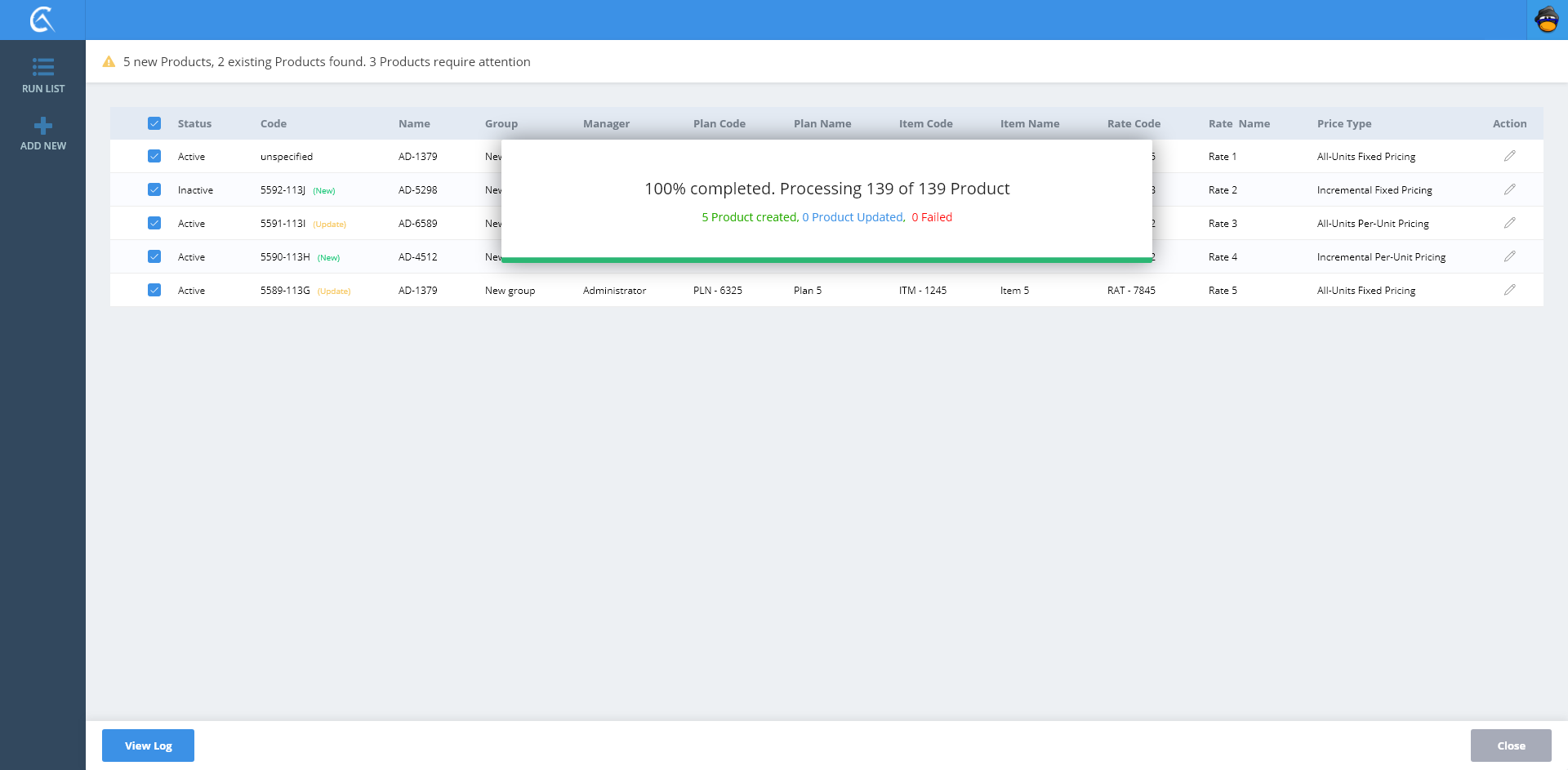Sort by the Price Type column header

point(1343,124)
